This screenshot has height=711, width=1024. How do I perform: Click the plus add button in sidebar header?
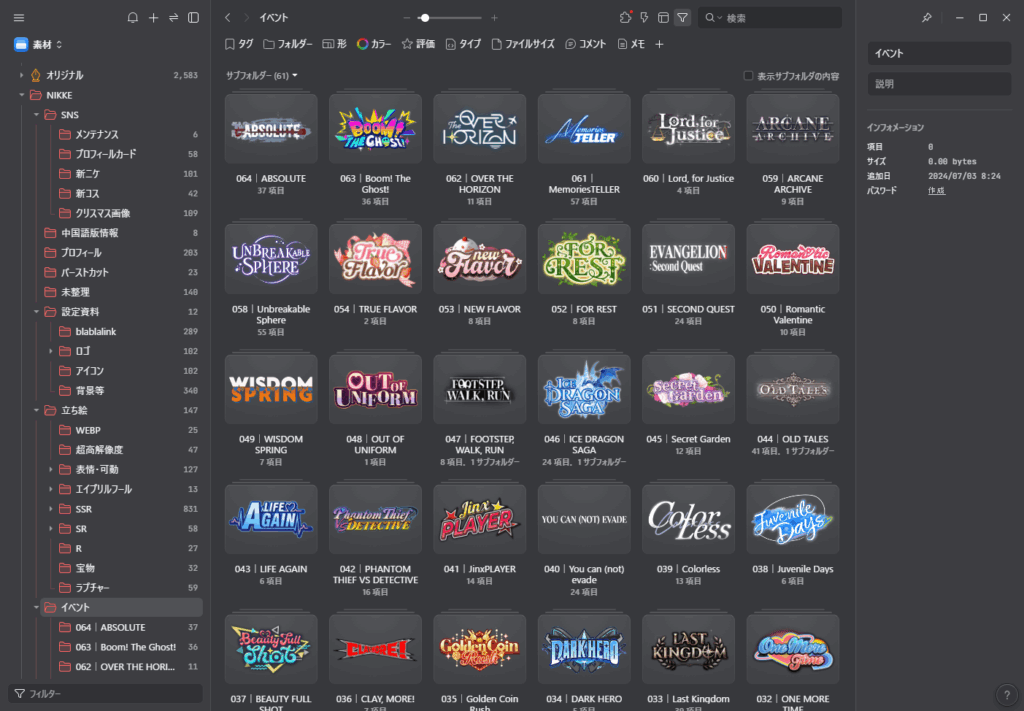[153, 18]
